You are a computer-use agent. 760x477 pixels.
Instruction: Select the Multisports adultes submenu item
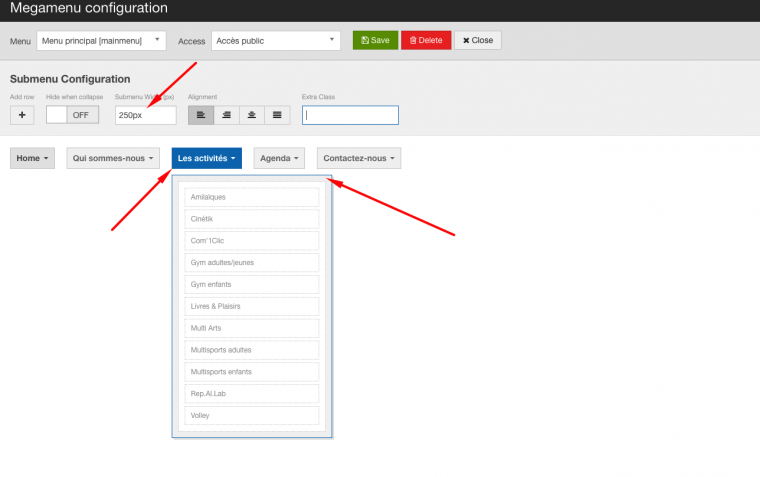click(x=252, y=350)
